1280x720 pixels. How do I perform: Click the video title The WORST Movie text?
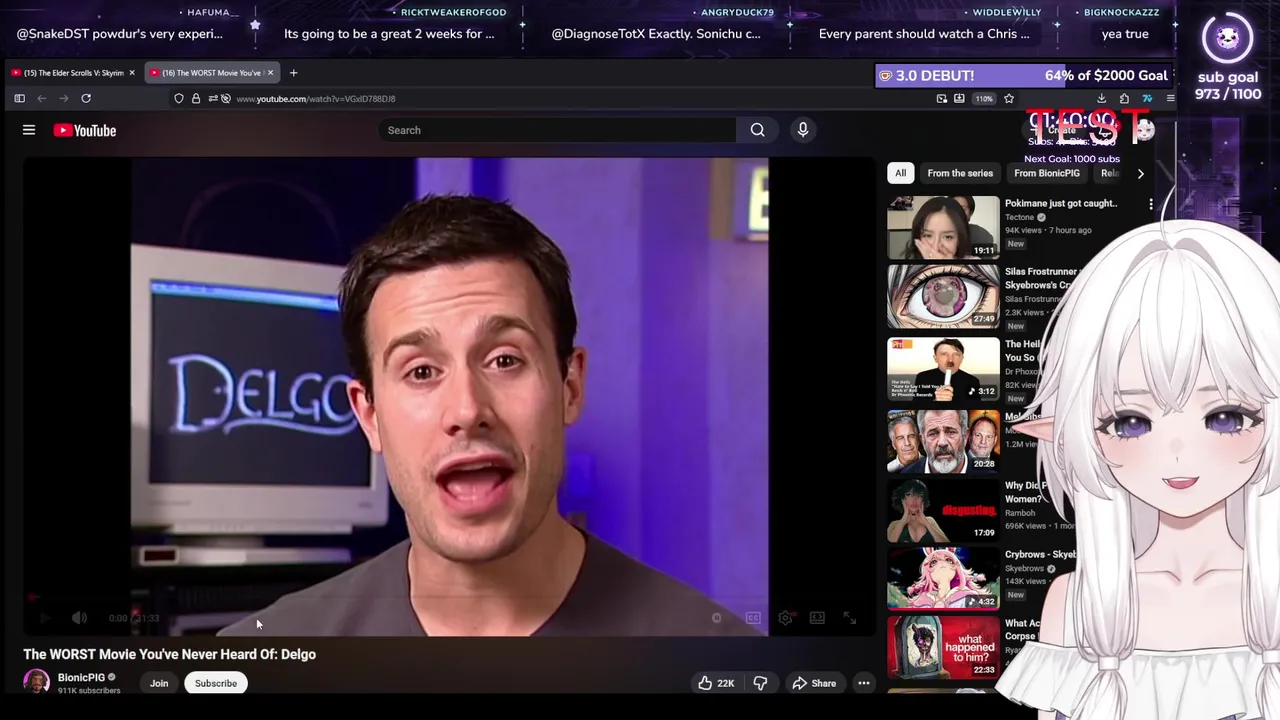tap(170, 654)
